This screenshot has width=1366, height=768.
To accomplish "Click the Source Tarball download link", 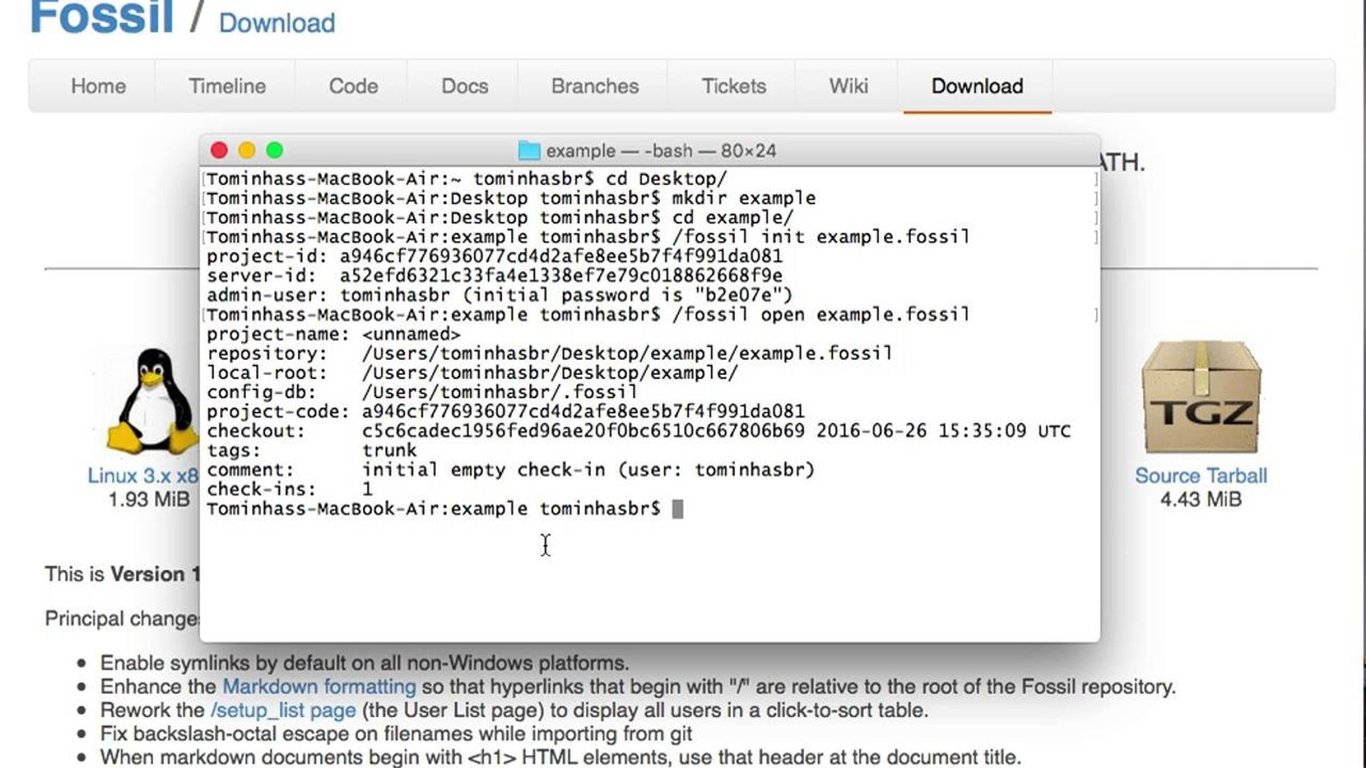I will pos(1202,475).
